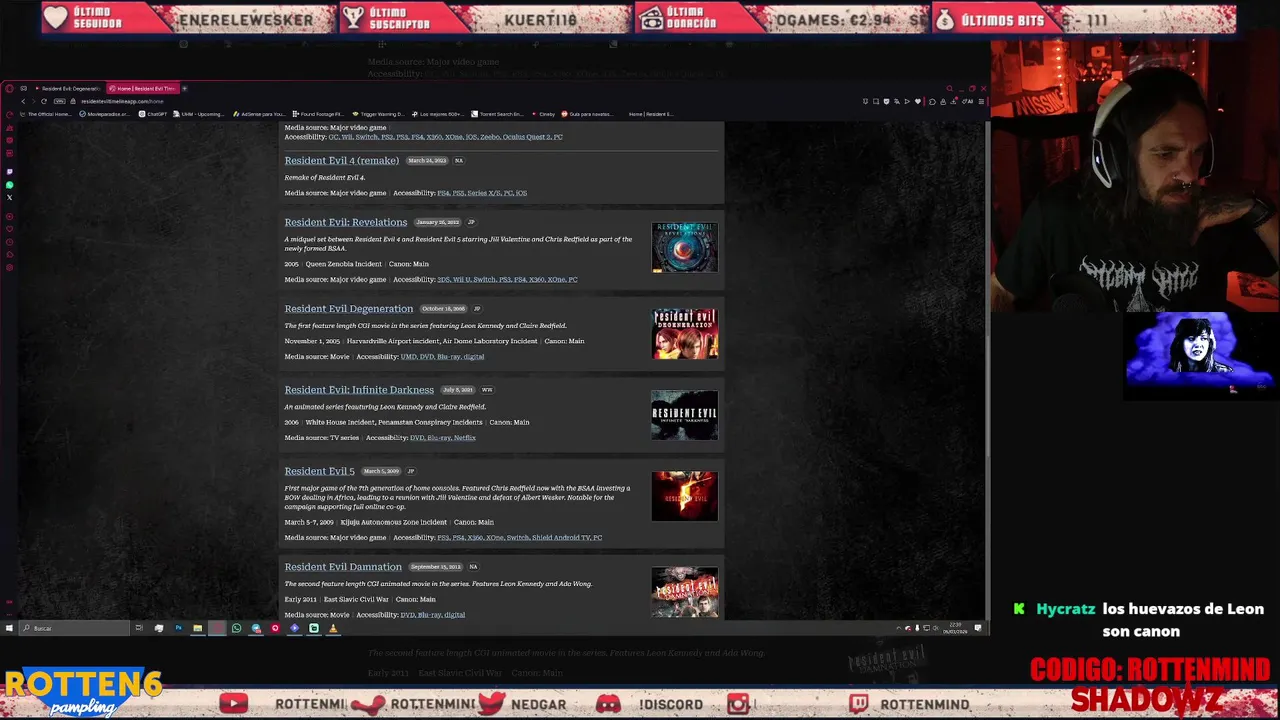The height and width of the screenshot is (720, 1280).
Task: Click the 'Queen Zenobia Incident' text
Action: click(343, 264)
